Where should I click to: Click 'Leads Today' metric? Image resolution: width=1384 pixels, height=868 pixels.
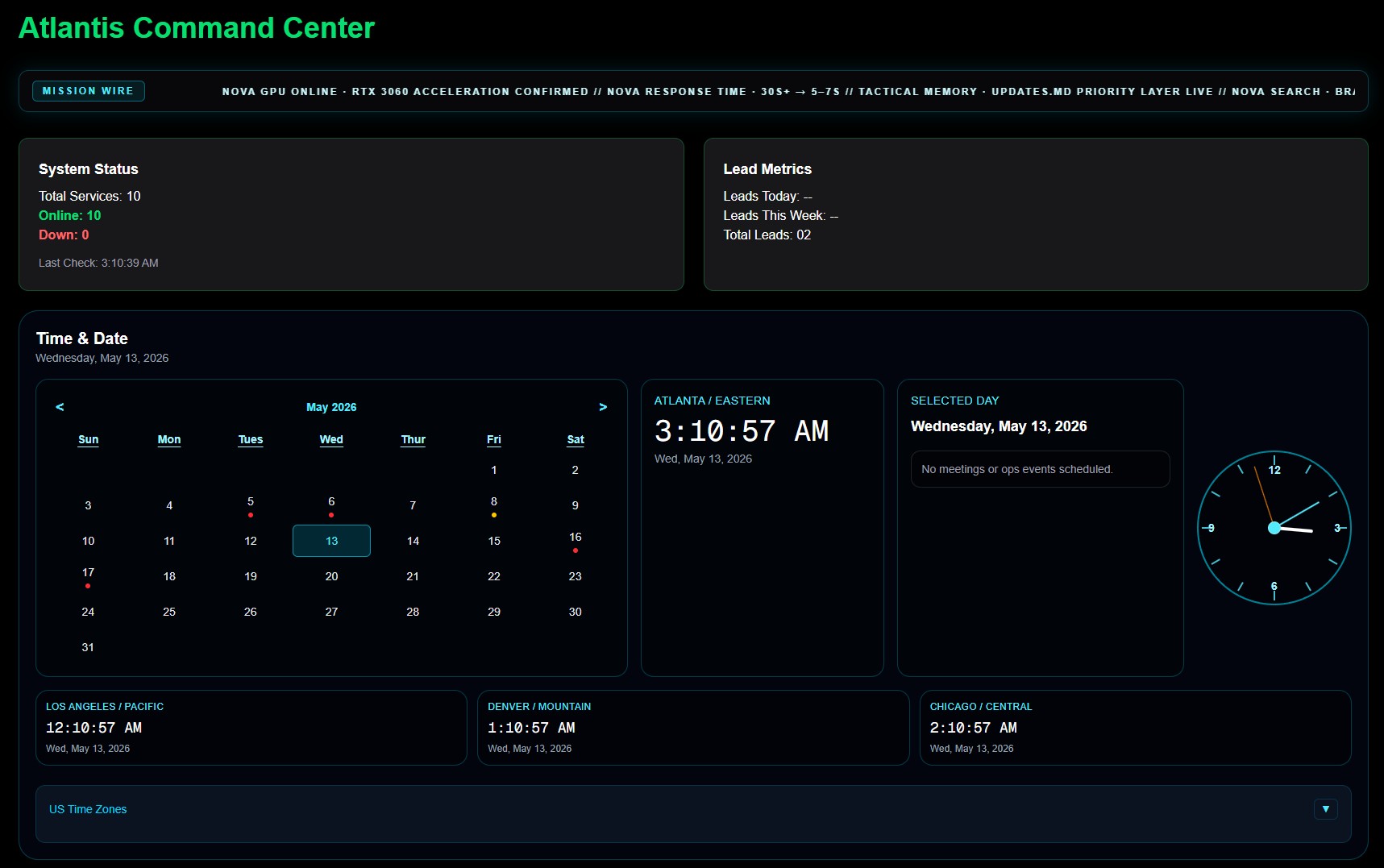[x=768, y=196]
